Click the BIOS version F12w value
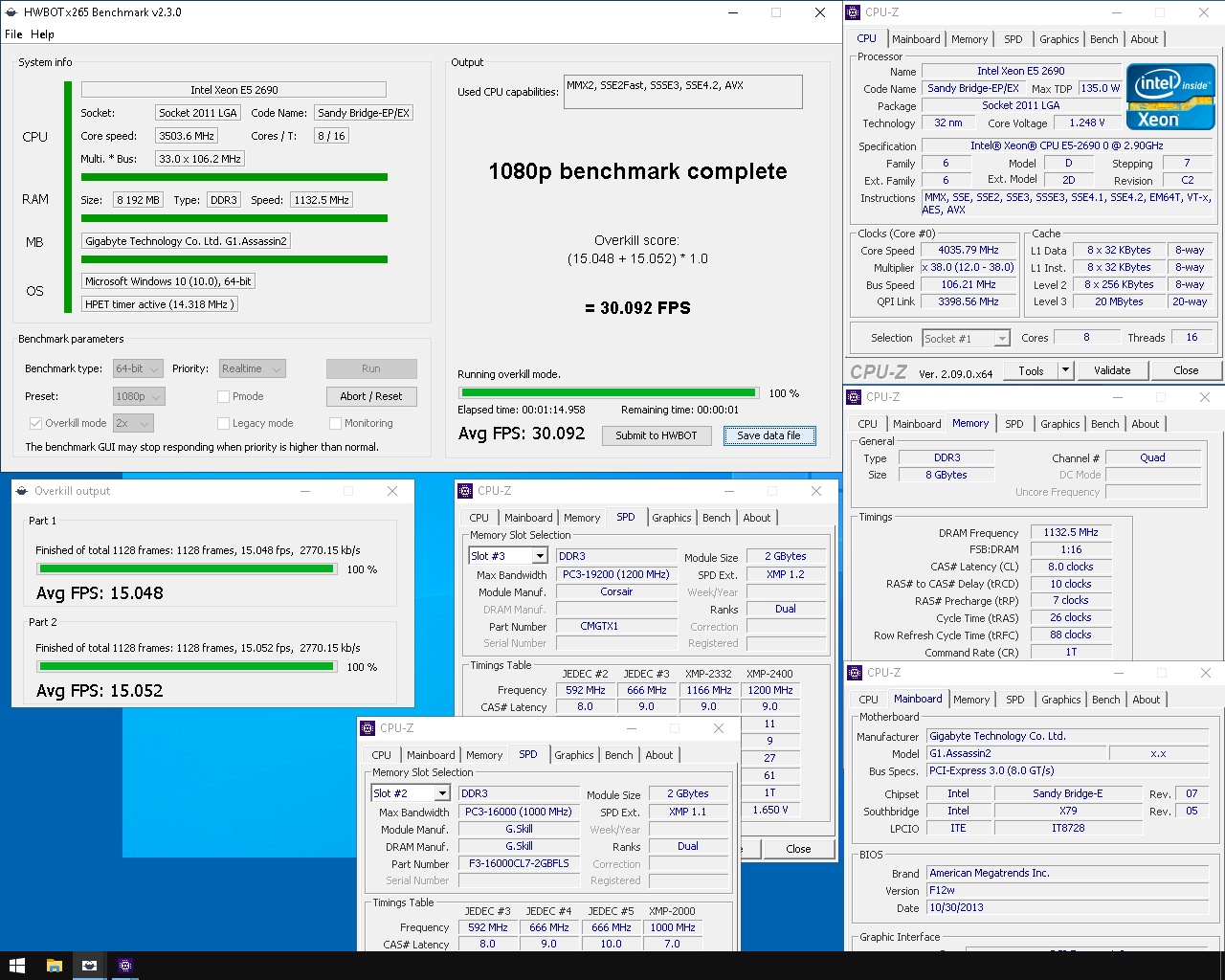The width and height of the screenshot is (1225, 980). point(1067,890)
